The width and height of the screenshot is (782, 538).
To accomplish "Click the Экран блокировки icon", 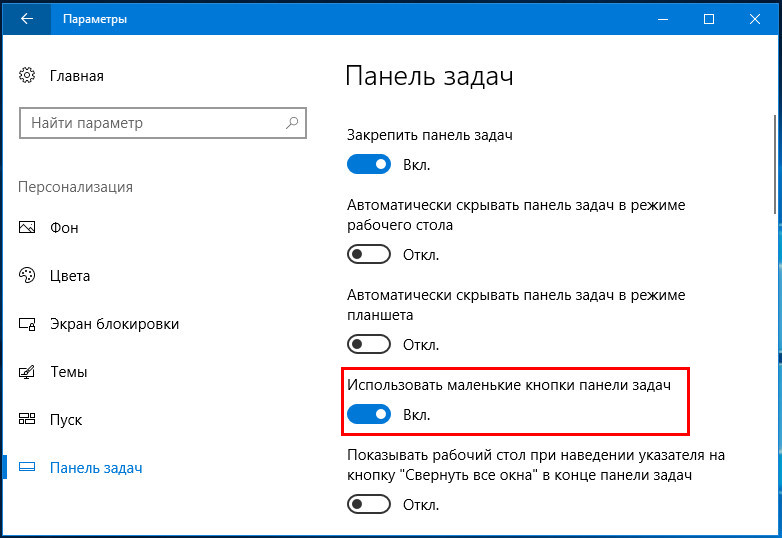I will coord(27,324).
